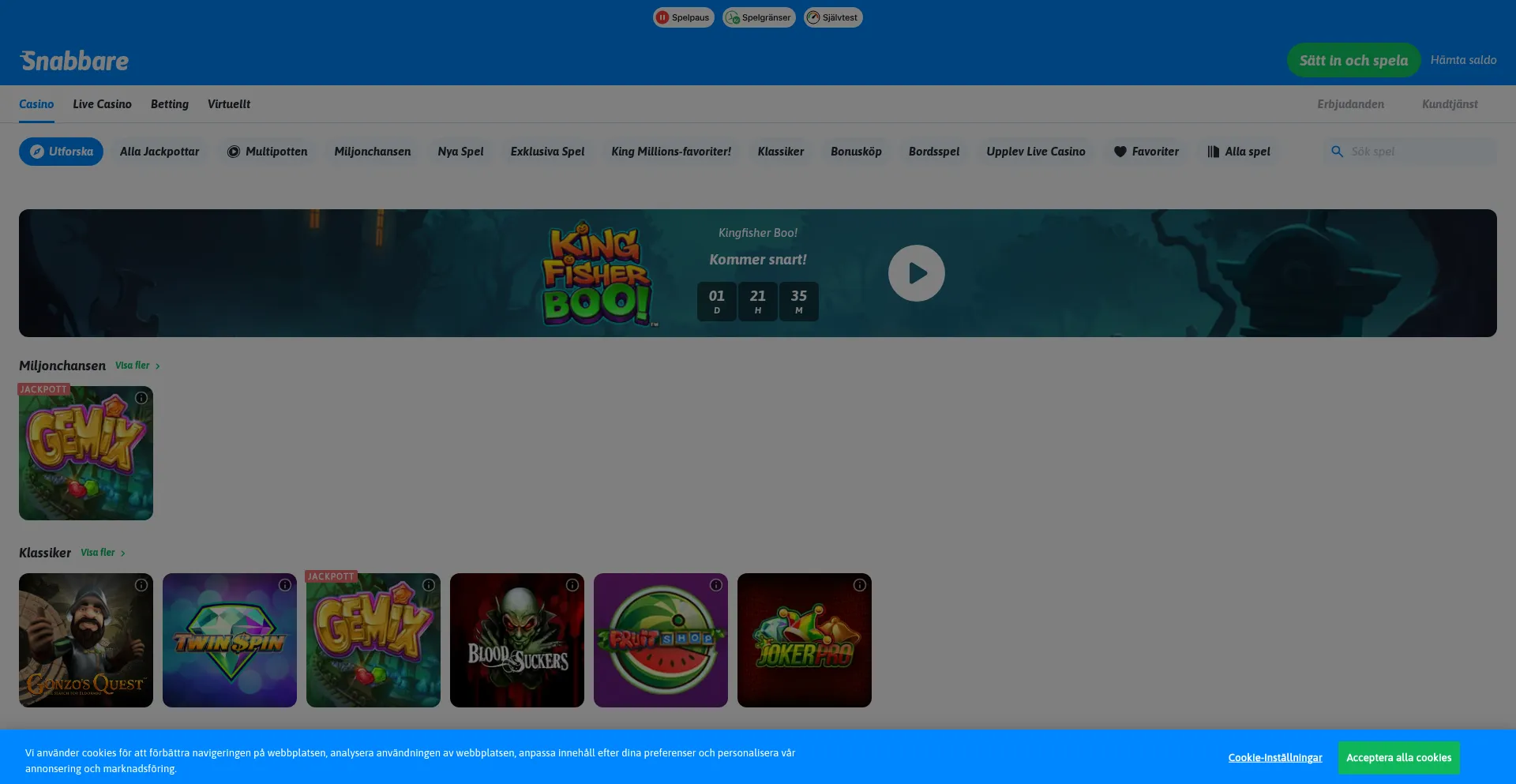
Task: Click the search magnifier icon
Action: coord(1337,152)
